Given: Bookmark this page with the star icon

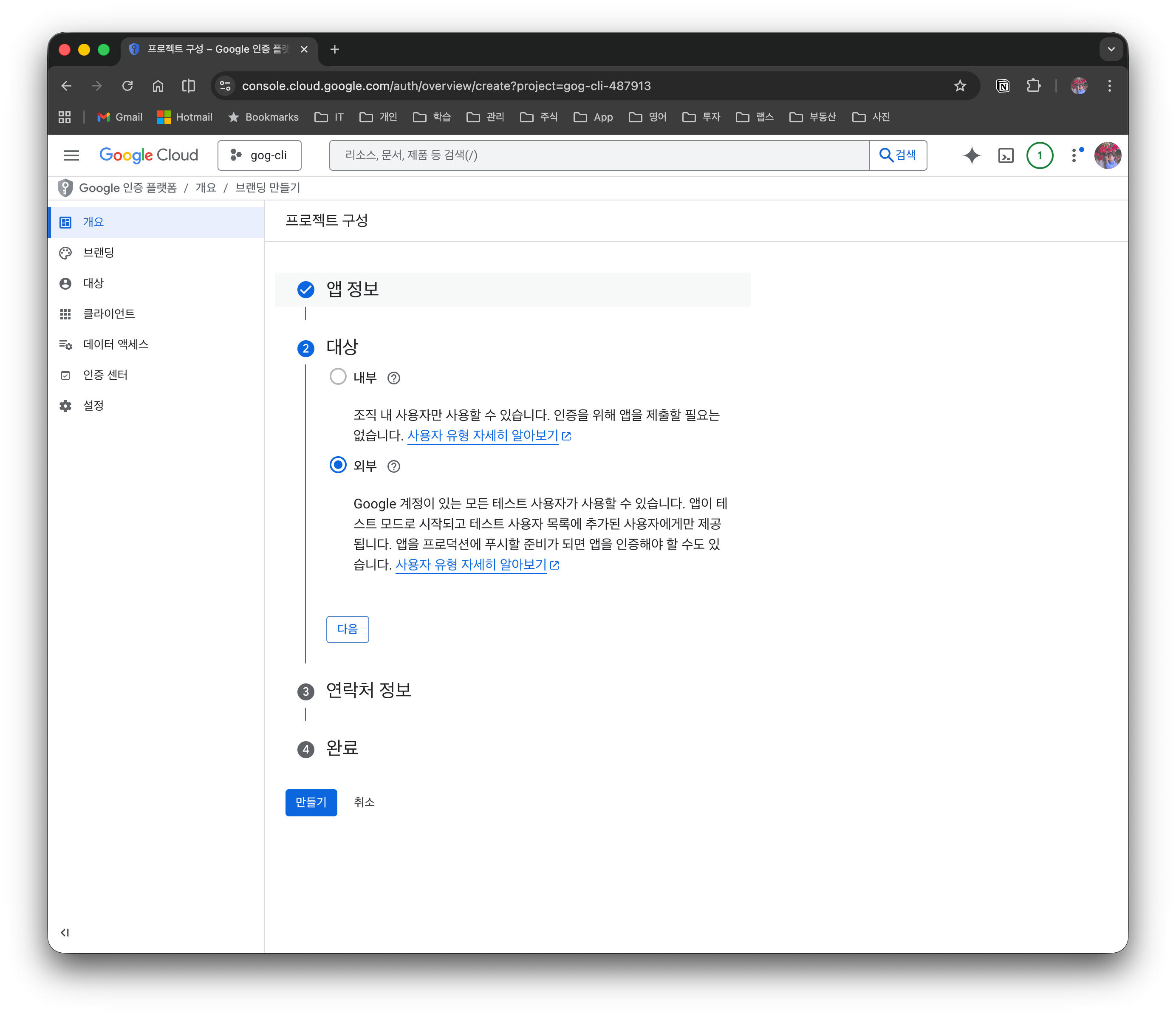Looking at the screenshot, I should coord(960,86).
